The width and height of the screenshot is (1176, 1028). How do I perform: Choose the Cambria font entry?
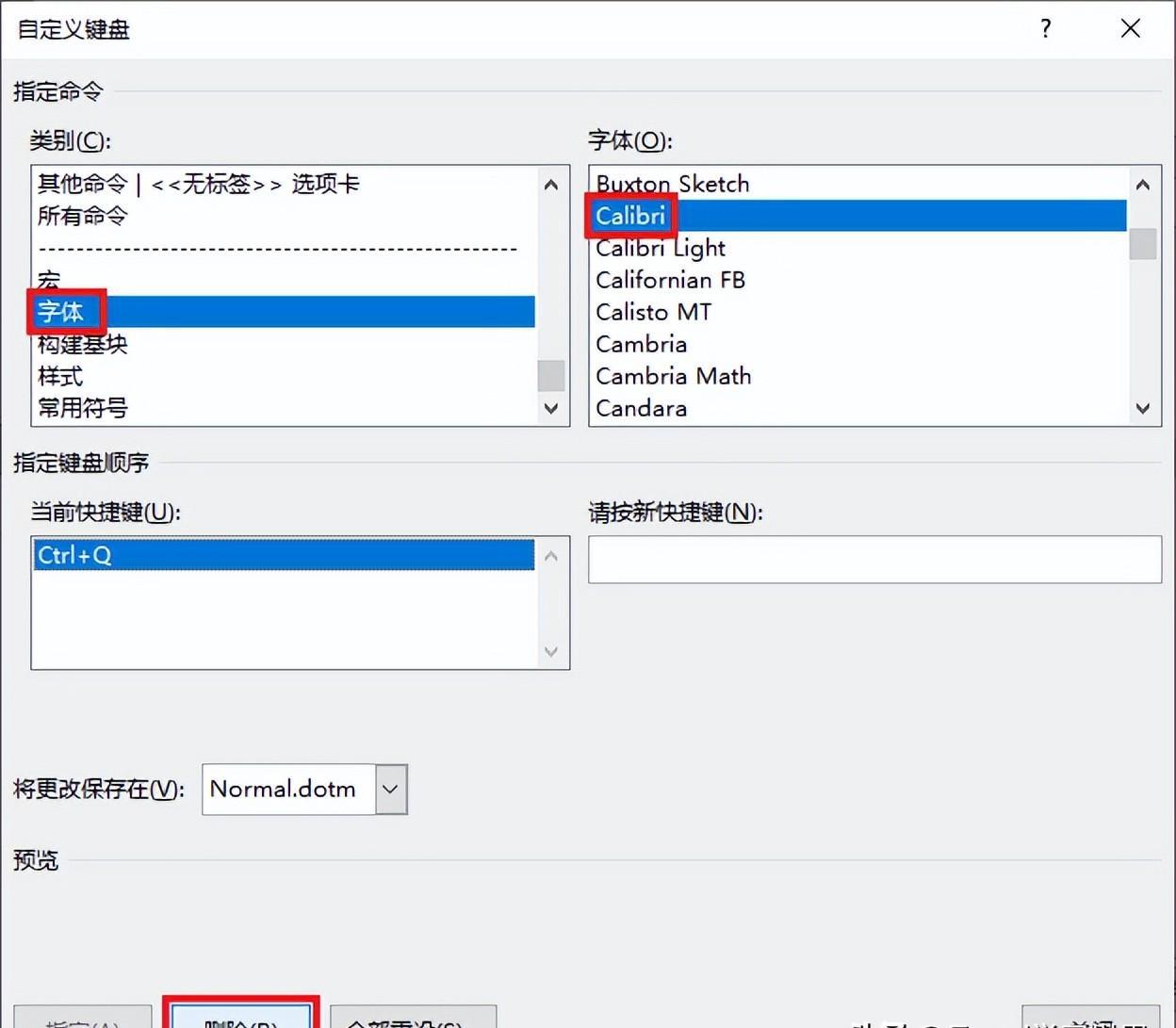tap(858, 344)
